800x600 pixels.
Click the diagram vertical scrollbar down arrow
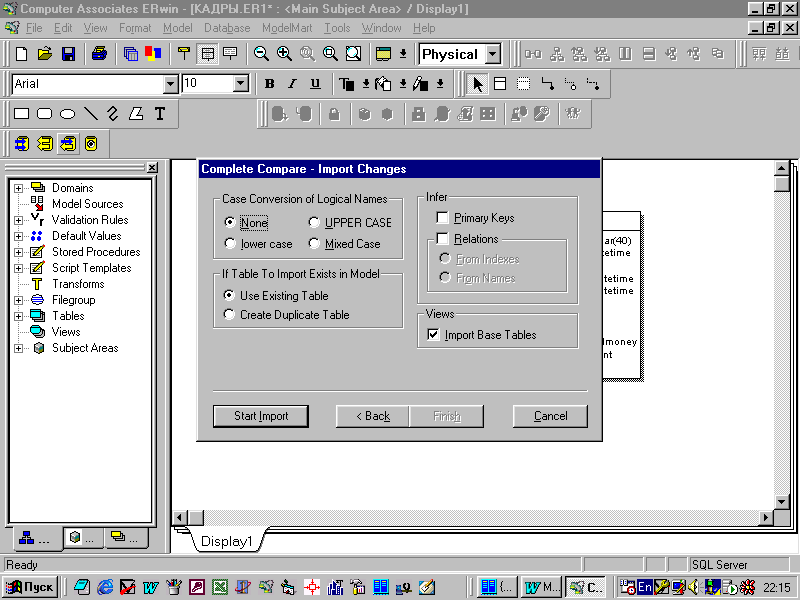click(x=782, y=502)
